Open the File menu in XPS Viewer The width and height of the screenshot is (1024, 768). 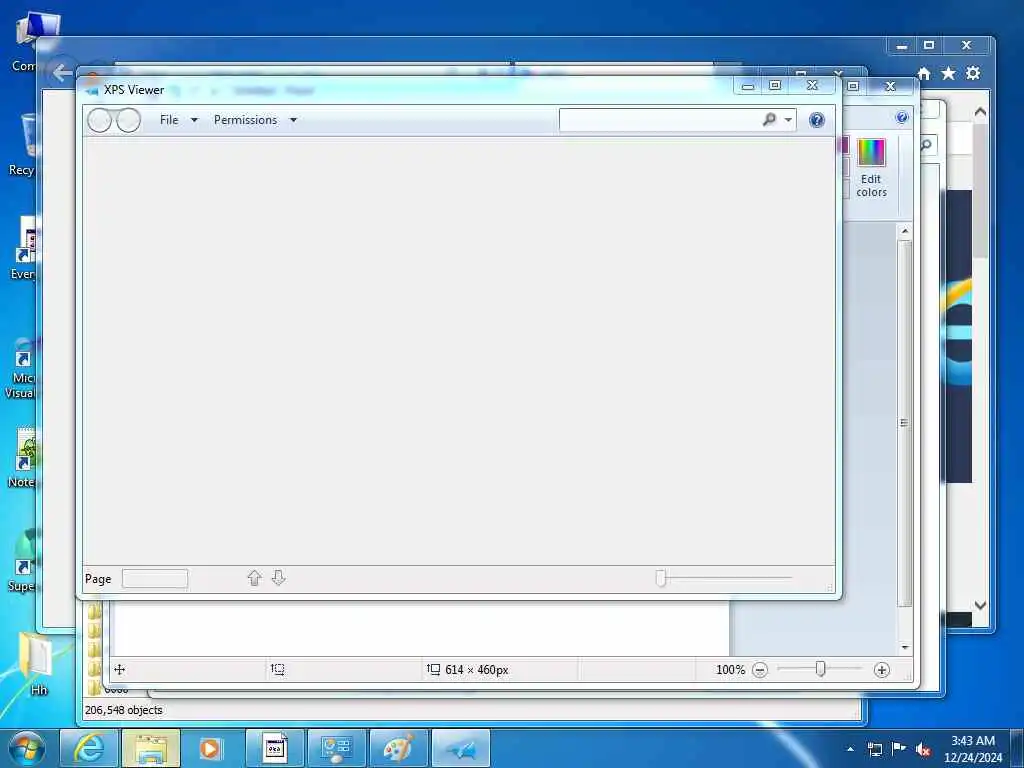point(169,120)
